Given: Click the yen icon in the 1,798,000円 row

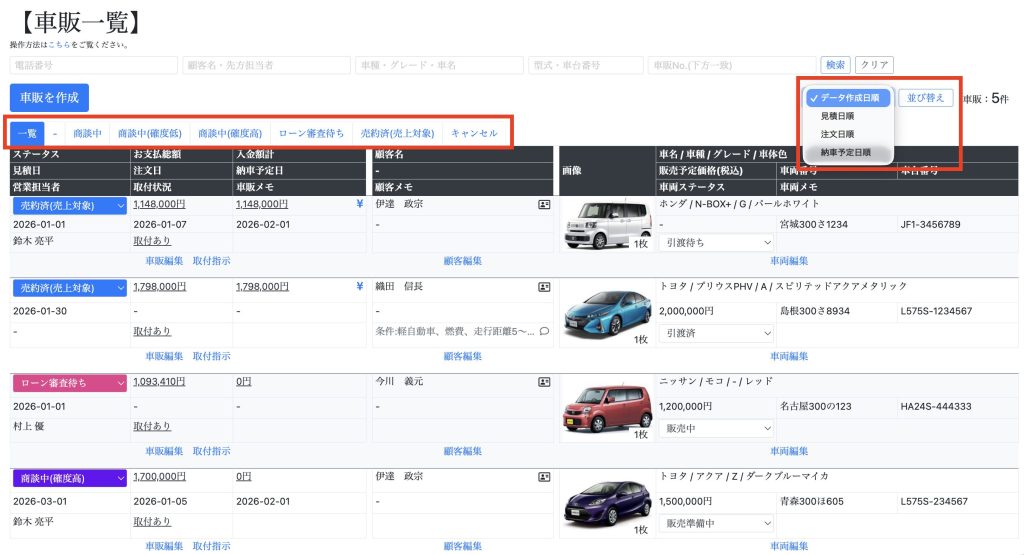Looking at the screenshot, I should coord(360,286).
